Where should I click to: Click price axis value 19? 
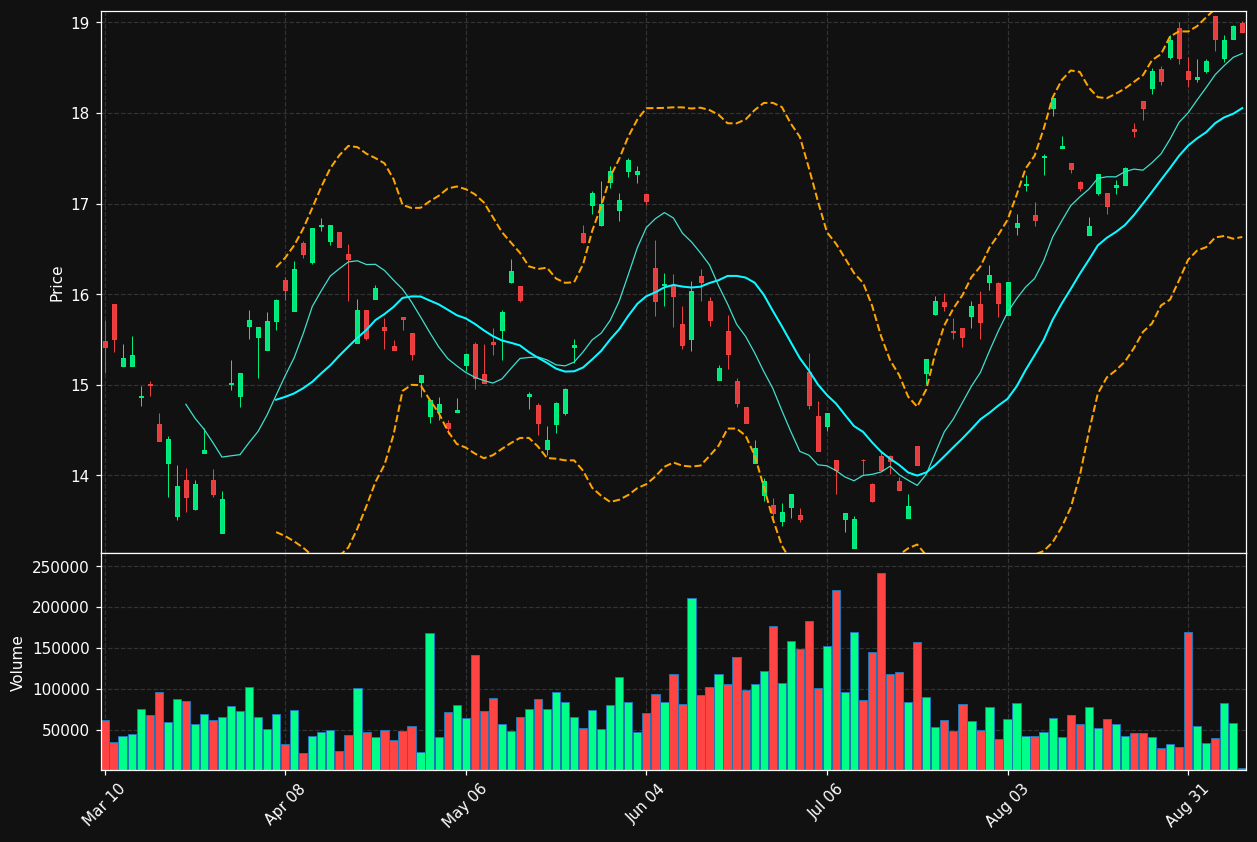(x=81, y=23)
